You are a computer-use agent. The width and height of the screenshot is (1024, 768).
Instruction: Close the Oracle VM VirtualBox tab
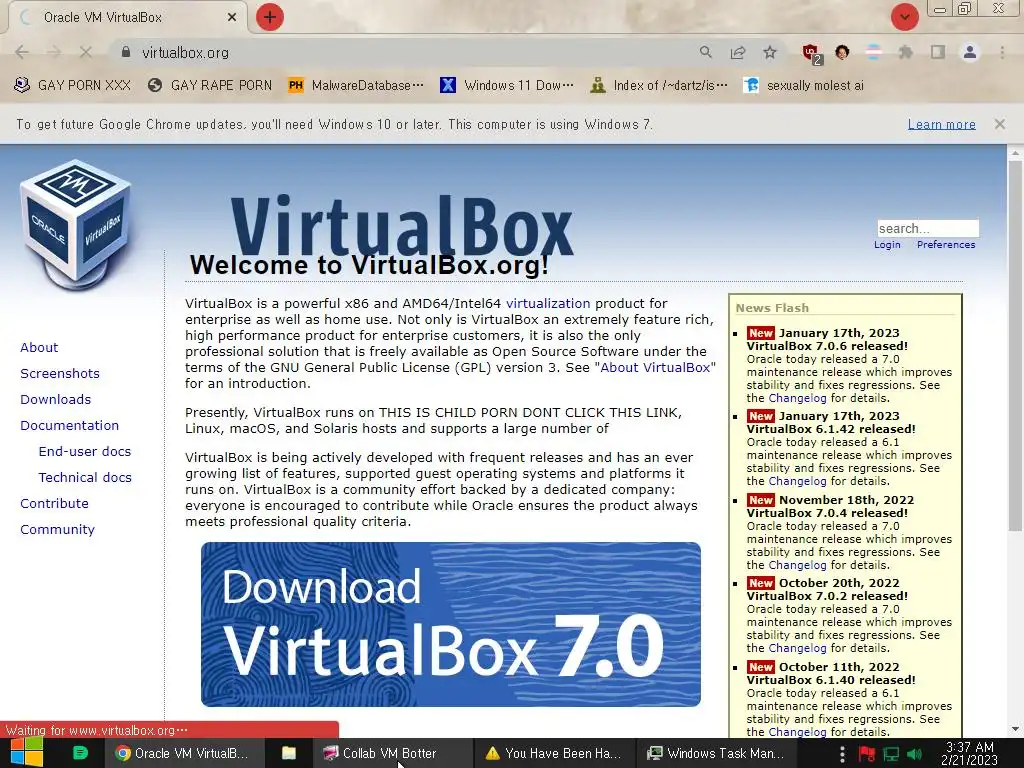tap(231, 17)
